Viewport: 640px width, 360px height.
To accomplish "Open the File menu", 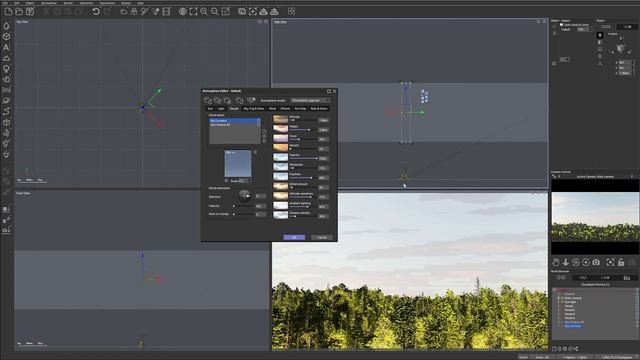I will 6,3.
